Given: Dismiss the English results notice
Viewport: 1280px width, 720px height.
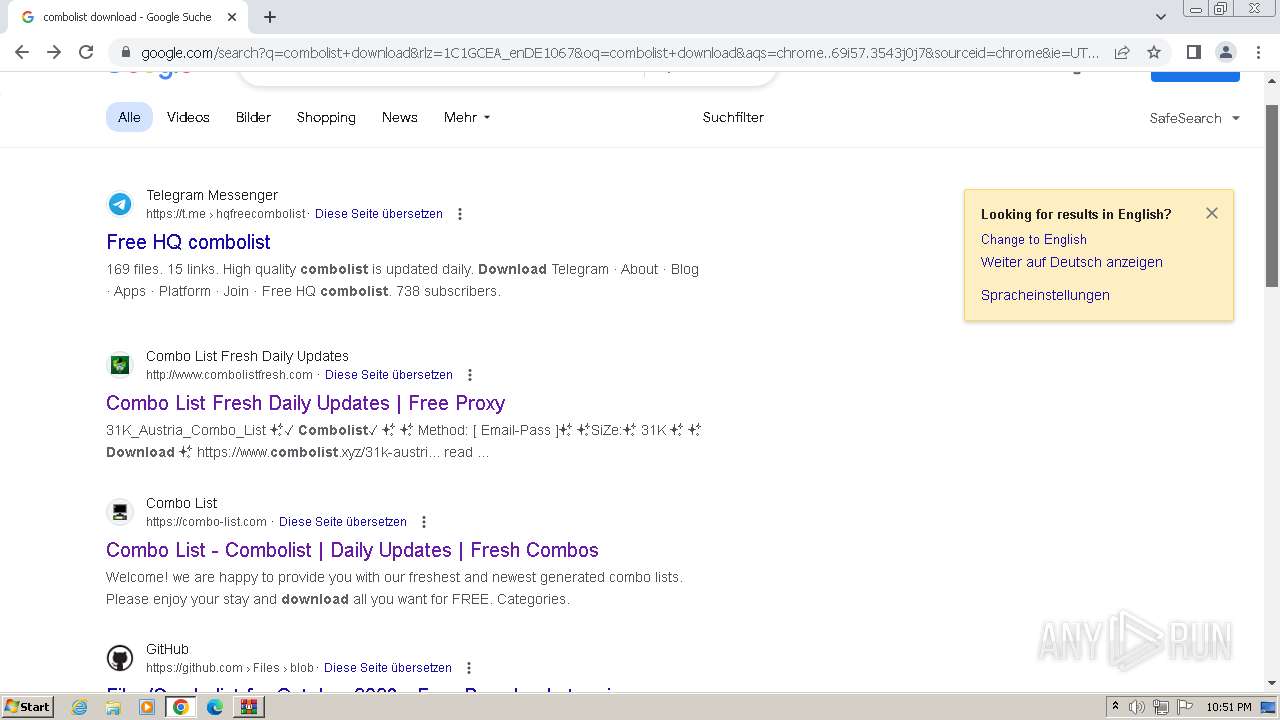Looking at the screenshot, I should click(x=1212, y=213).
